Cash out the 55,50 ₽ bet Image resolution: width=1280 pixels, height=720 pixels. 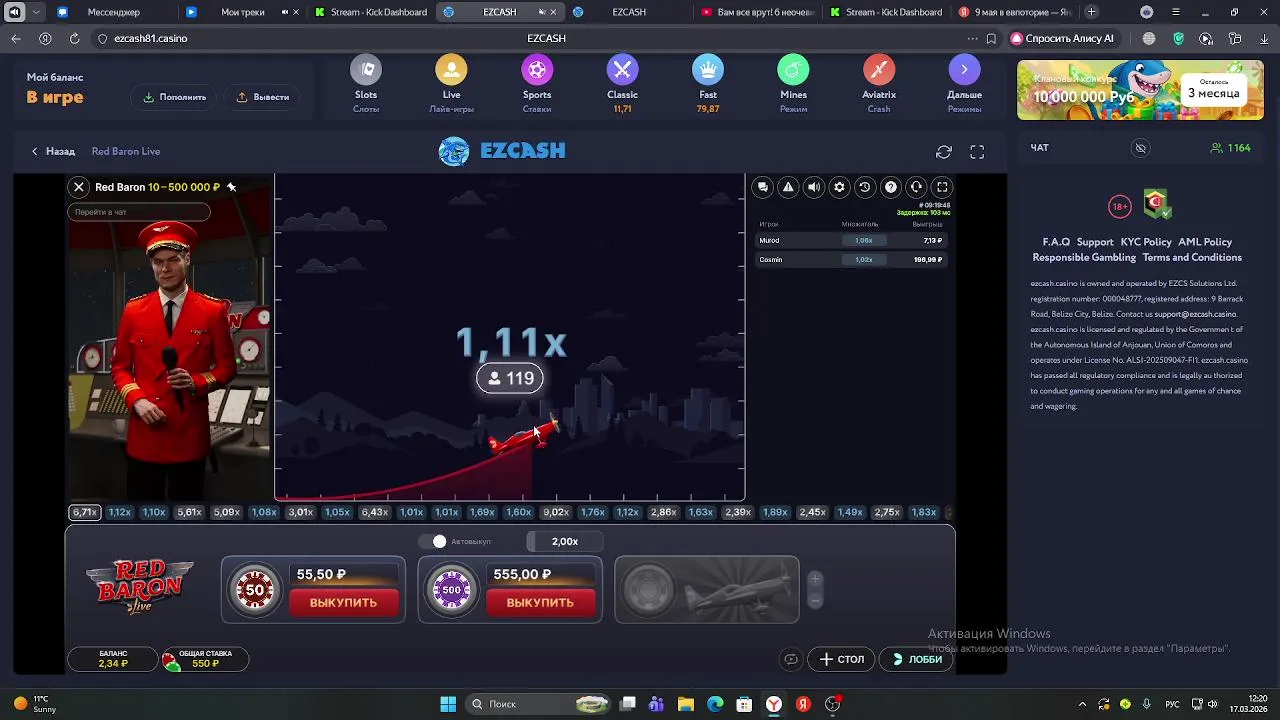tap(343, 602)
